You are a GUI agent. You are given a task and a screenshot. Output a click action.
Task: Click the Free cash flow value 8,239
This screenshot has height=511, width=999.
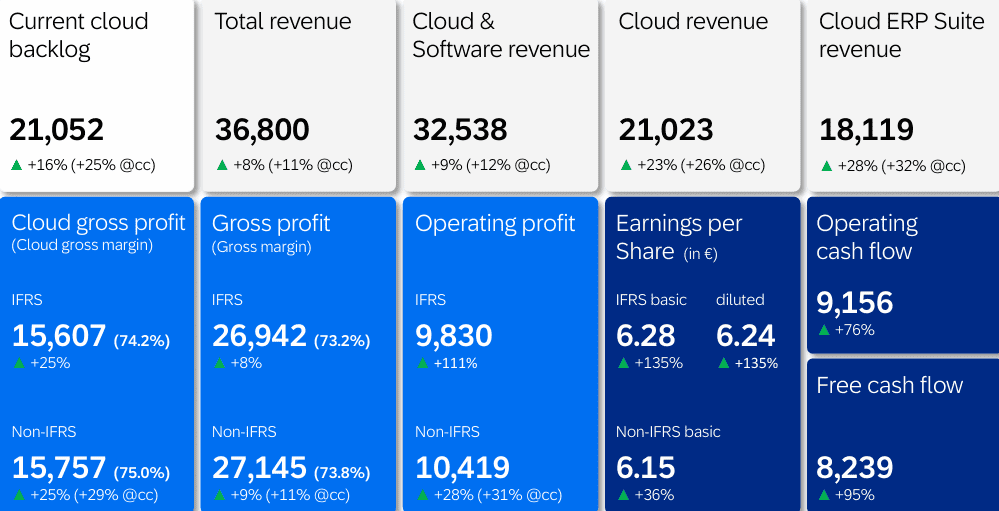click(x=854, y=468)
